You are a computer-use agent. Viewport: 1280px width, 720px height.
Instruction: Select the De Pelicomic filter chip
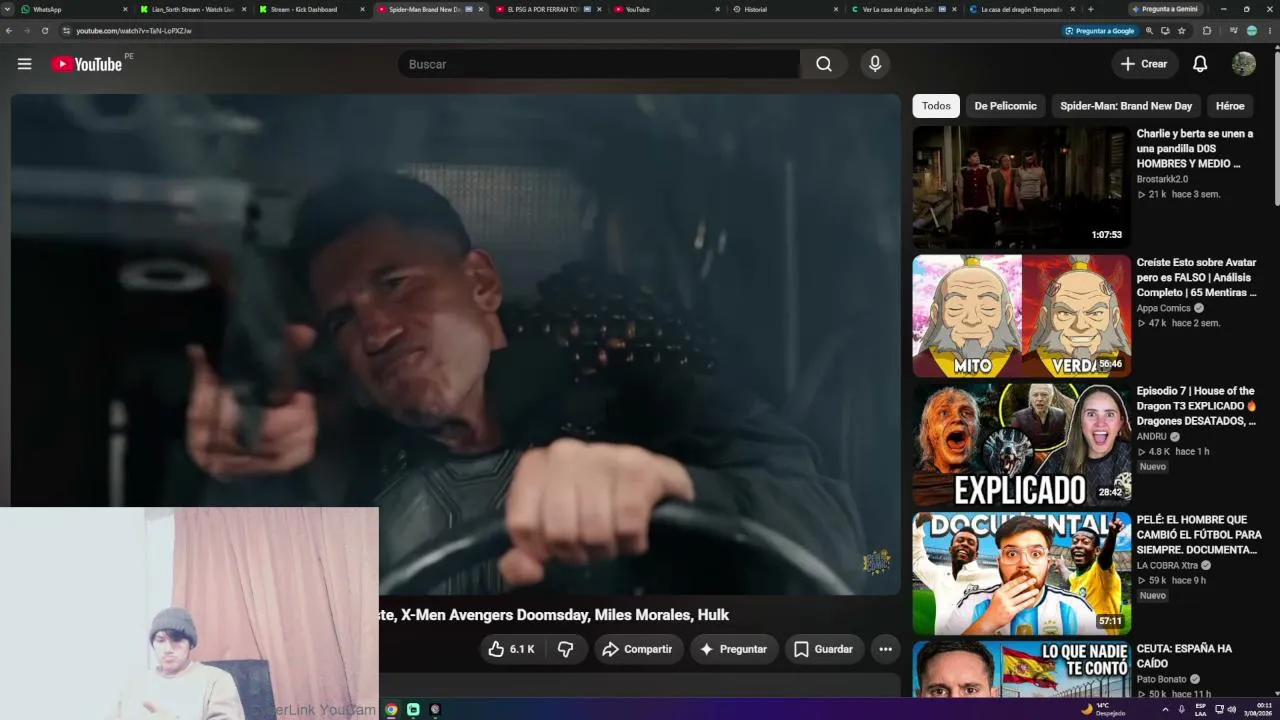click(x=1006, y=106)
